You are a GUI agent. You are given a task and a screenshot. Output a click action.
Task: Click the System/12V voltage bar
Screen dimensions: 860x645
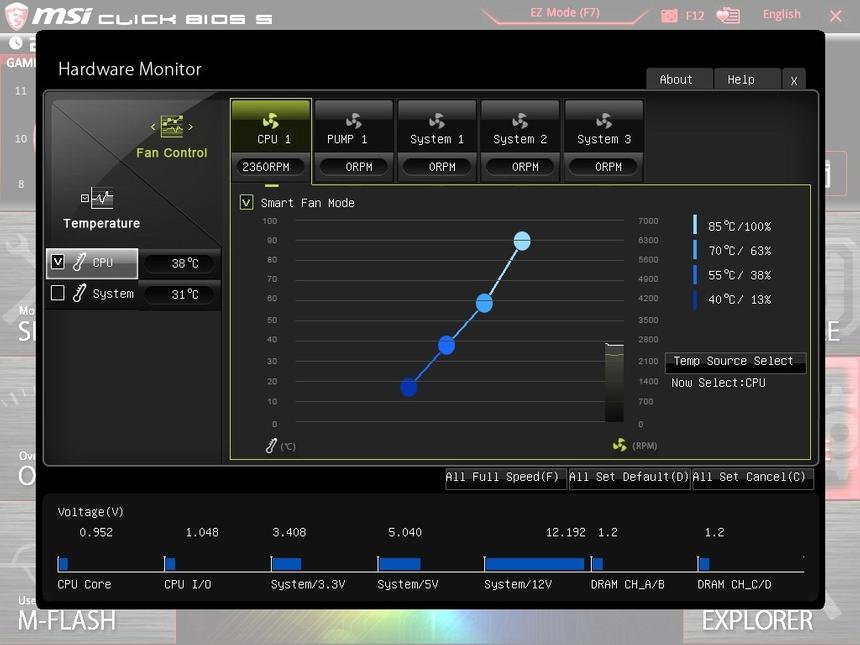pyautogui.click(x=535, y=564)
